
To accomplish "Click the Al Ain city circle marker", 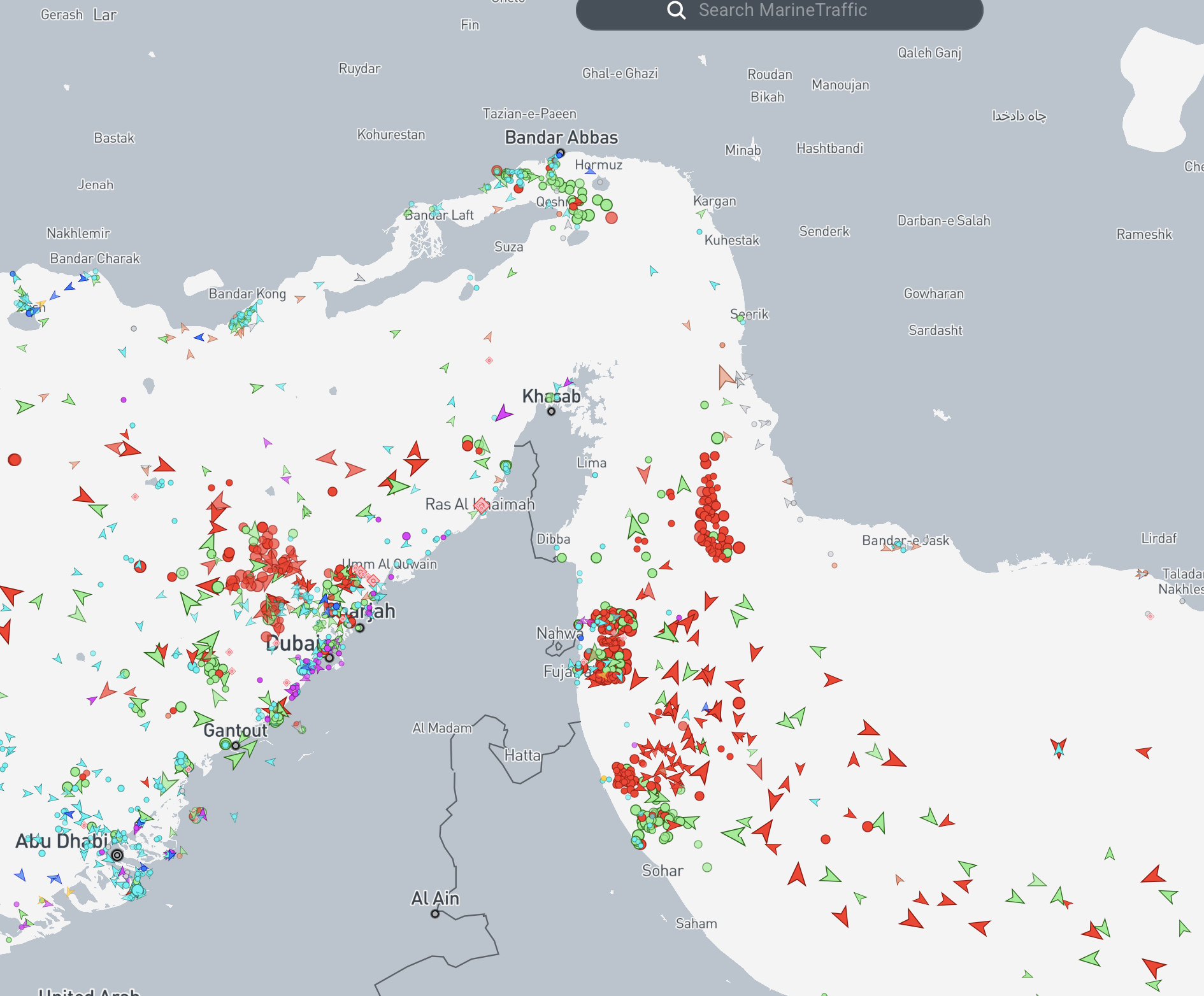I will coord(435,914).
